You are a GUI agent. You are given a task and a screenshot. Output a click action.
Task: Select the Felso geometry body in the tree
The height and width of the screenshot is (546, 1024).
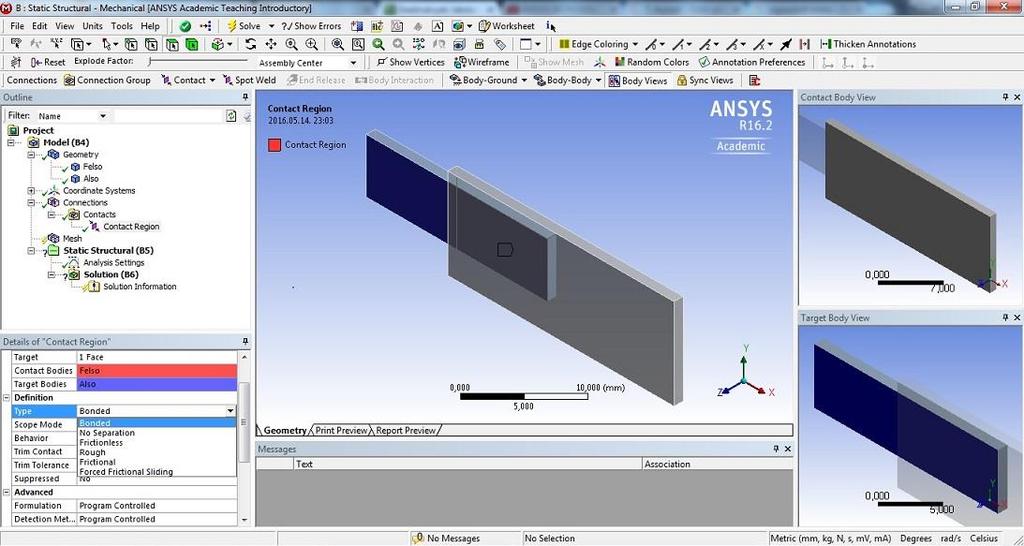[92, 167]
